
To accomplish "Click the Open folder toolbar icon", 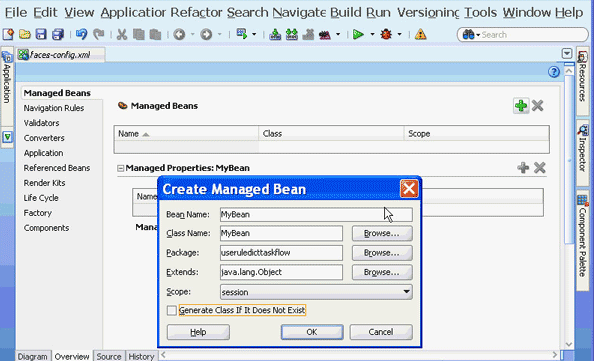I will (25, 34).
